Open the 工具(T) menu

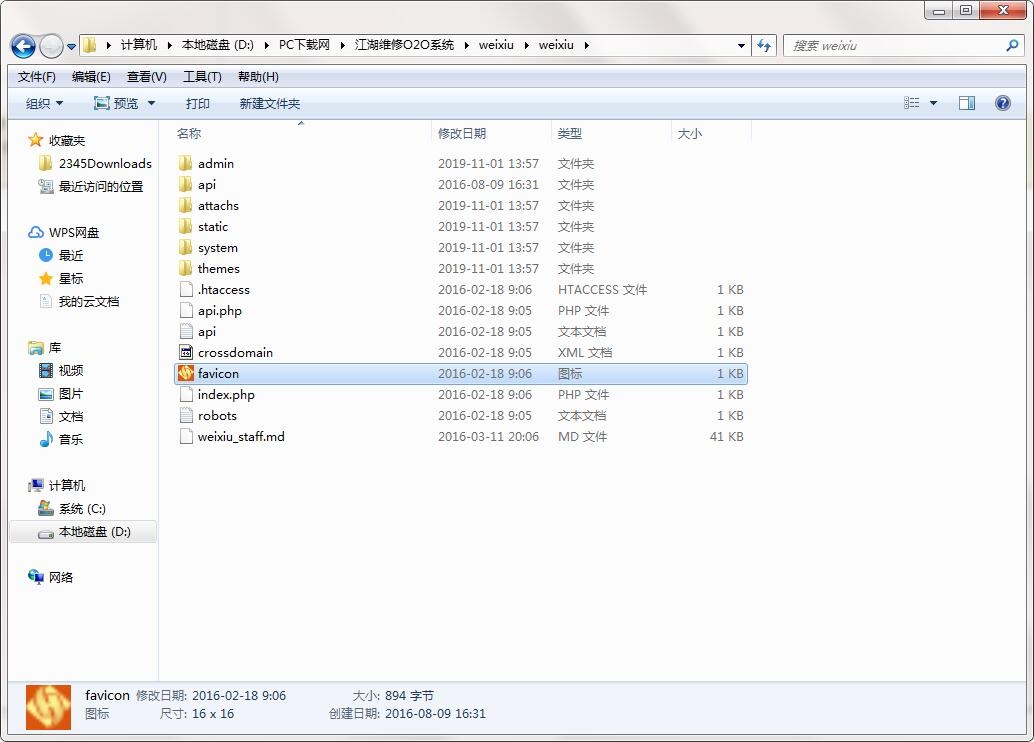click(x=202, y=77)
